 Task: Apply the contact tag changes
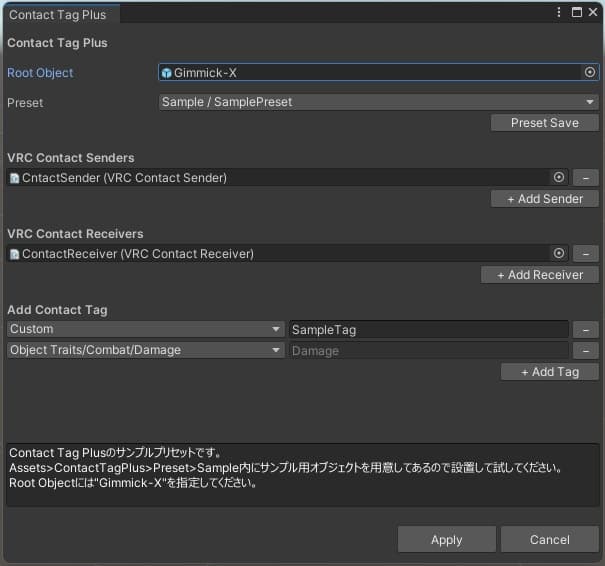[446, 539]
